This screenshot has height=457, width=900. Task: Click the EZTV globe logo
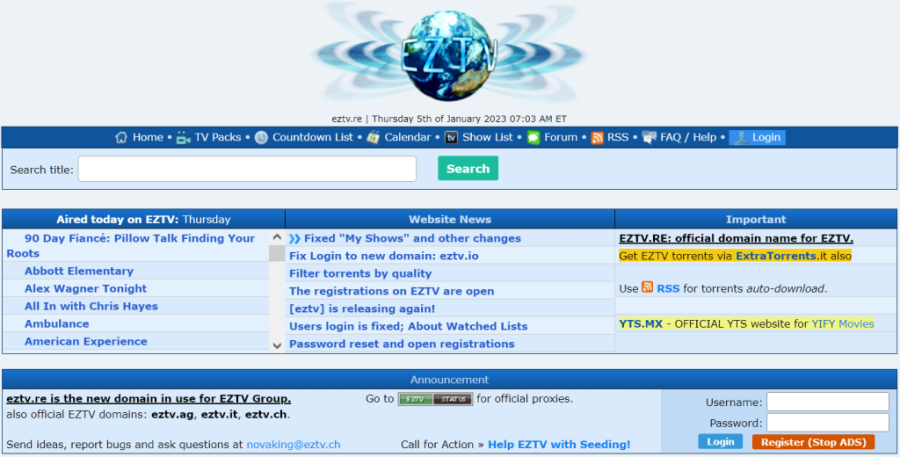point(449,55)
